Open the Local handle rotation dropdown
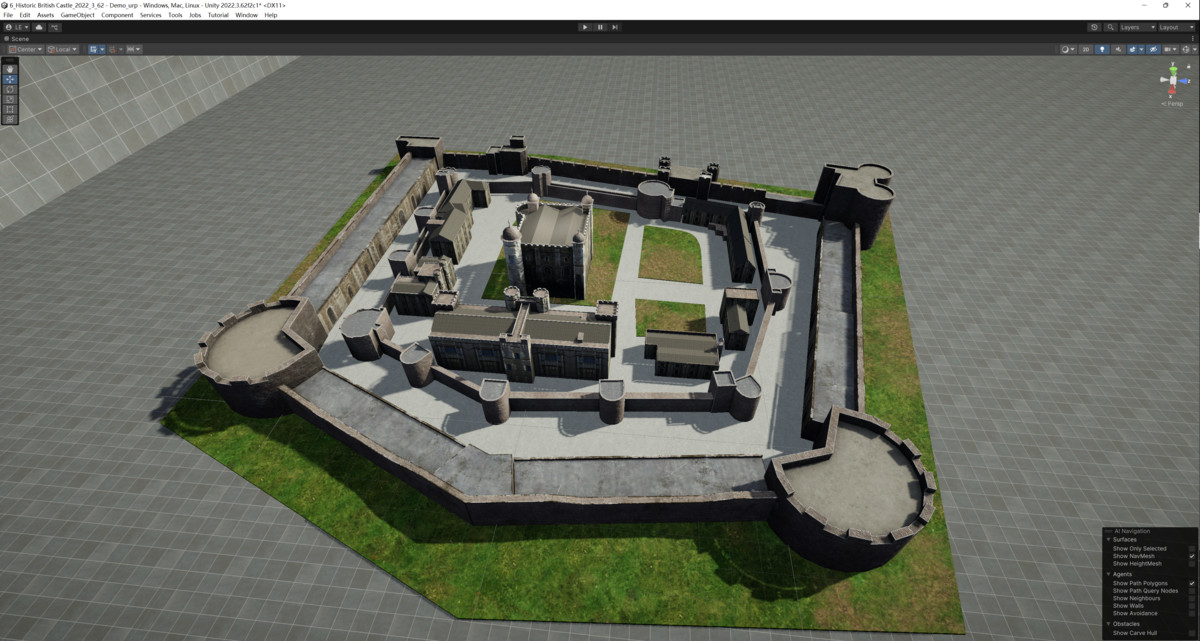This screenshot has width=1200, height=641. point(62,49)
